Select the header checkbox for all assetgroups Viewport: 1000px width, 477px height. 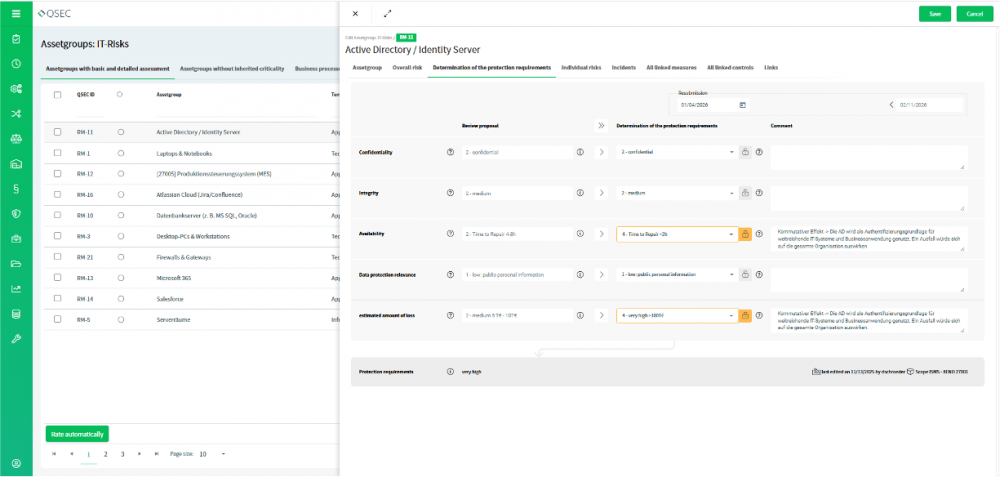tap(58, 95)
